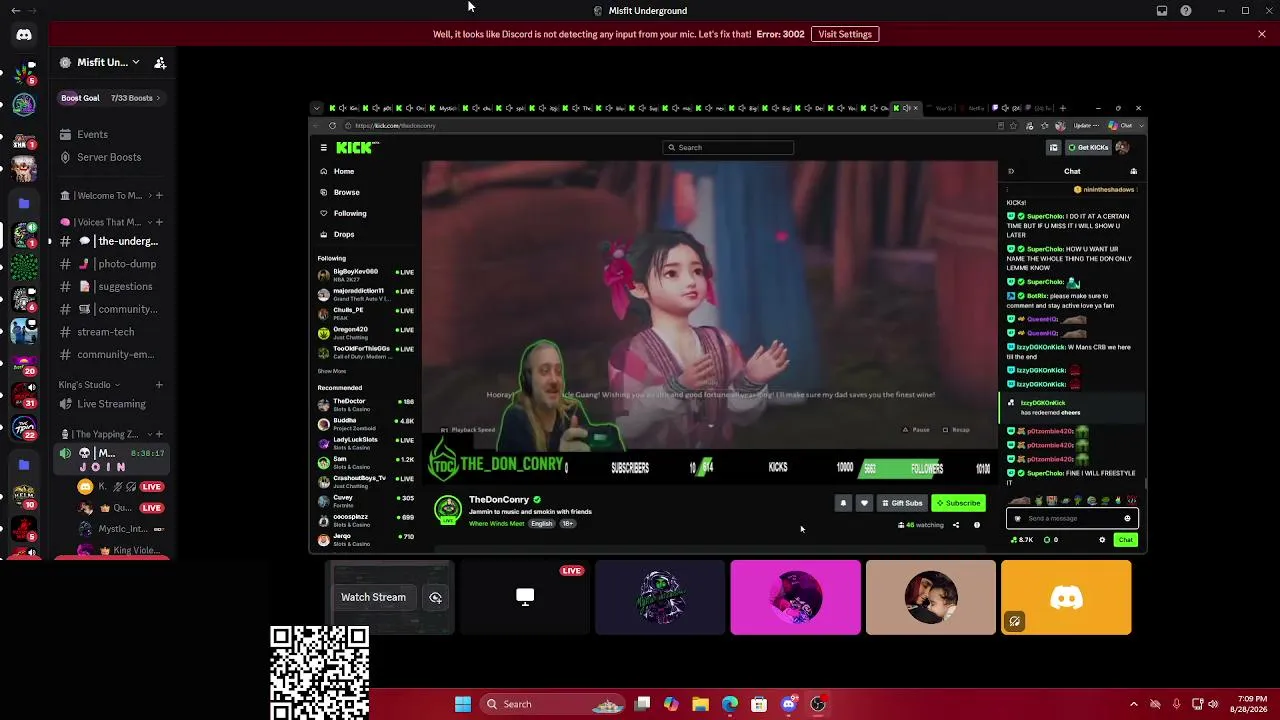This screenshot has width=1280, height=720.
Task: Click the share icon beside watching count
Action: tap(956, 525)
